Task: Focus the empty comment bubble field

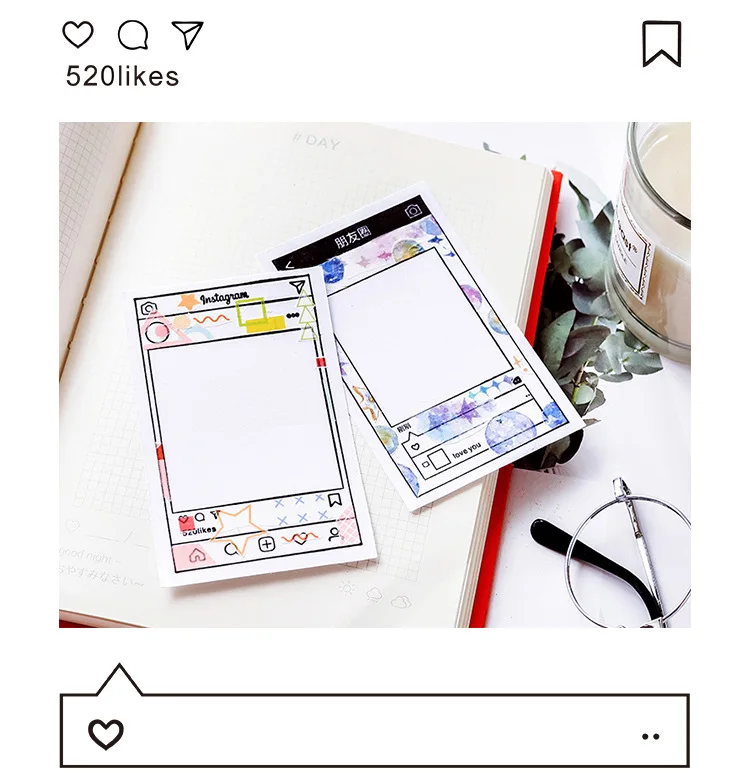Action: 375,730
